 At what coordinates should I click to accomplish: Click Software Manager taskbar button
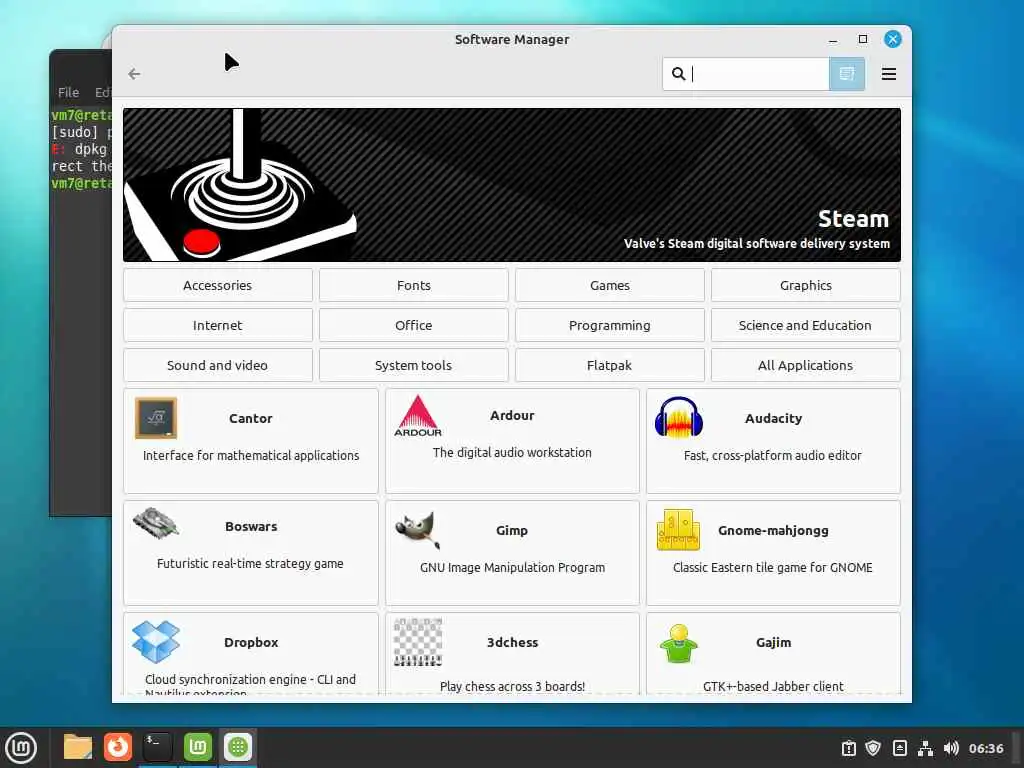pyautogui.click(x=238, y=747)
